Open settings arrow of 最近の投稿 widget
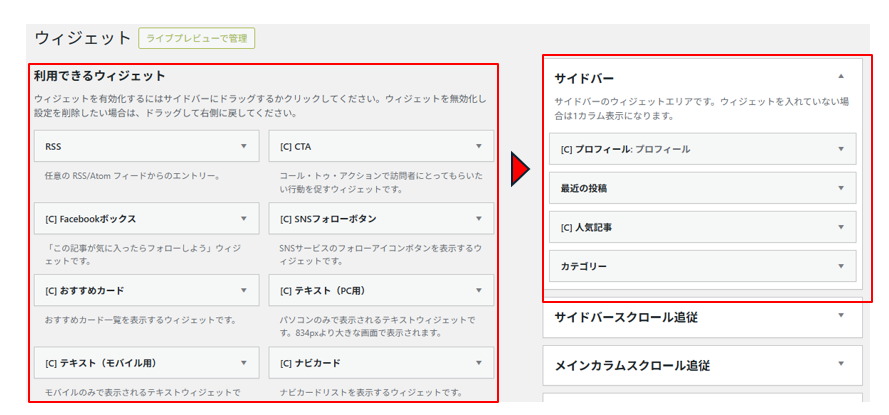Image resolution: width=889 pixels, height=415 pixels. pyautogui.click(x=841, y=188)
